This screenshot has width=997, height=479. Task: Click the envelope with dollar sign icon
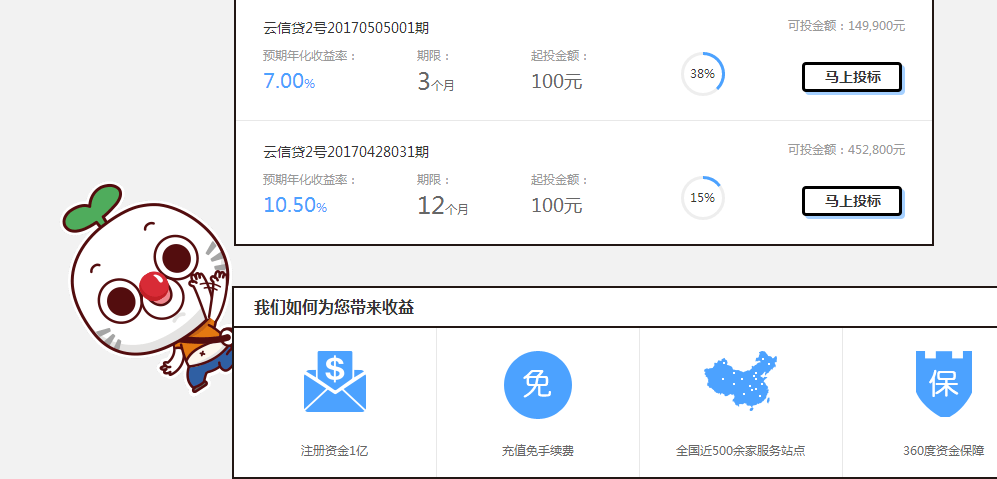click(334, 382)
